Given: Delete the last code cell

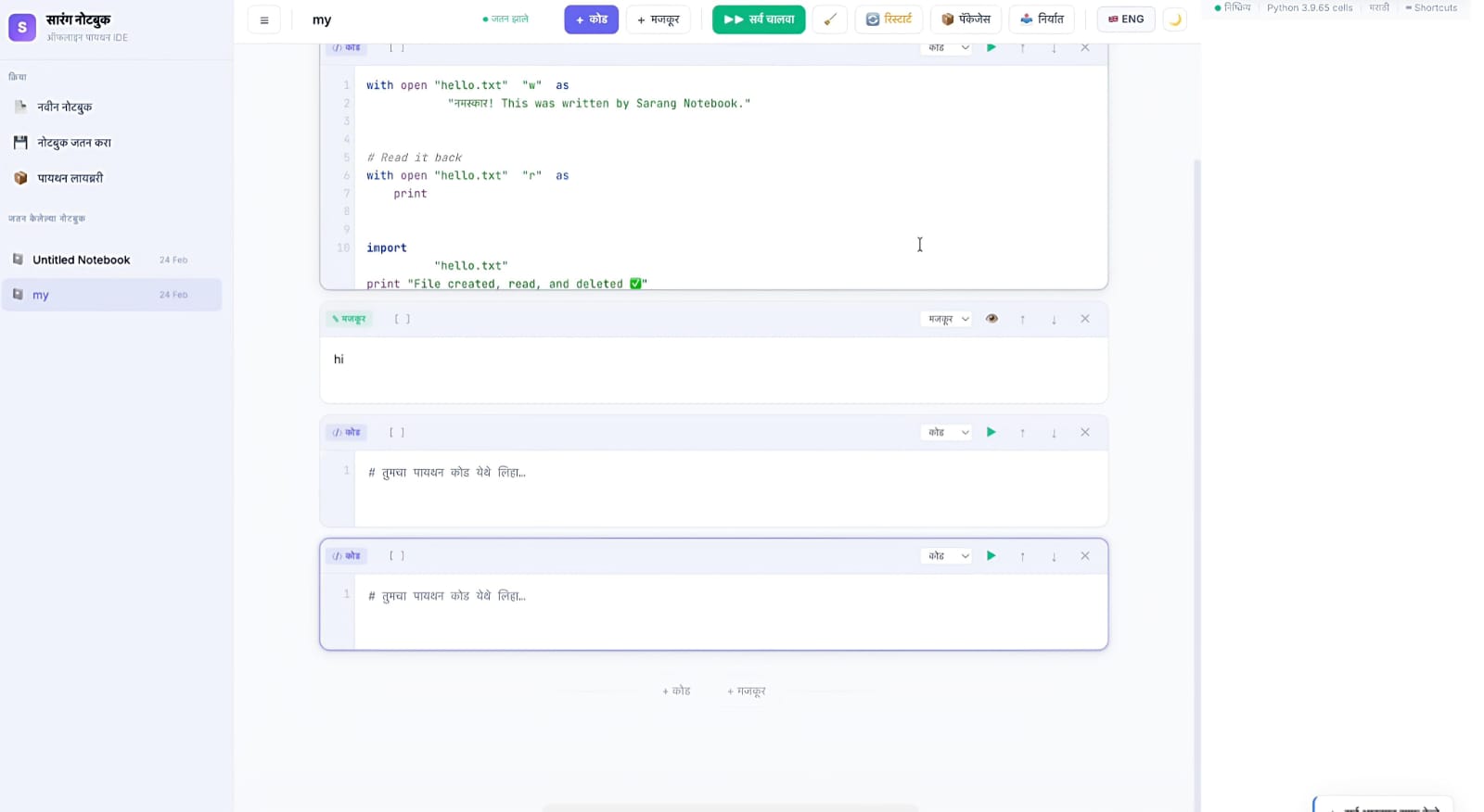Looking at the screenshot, I should coord(1084,556).
